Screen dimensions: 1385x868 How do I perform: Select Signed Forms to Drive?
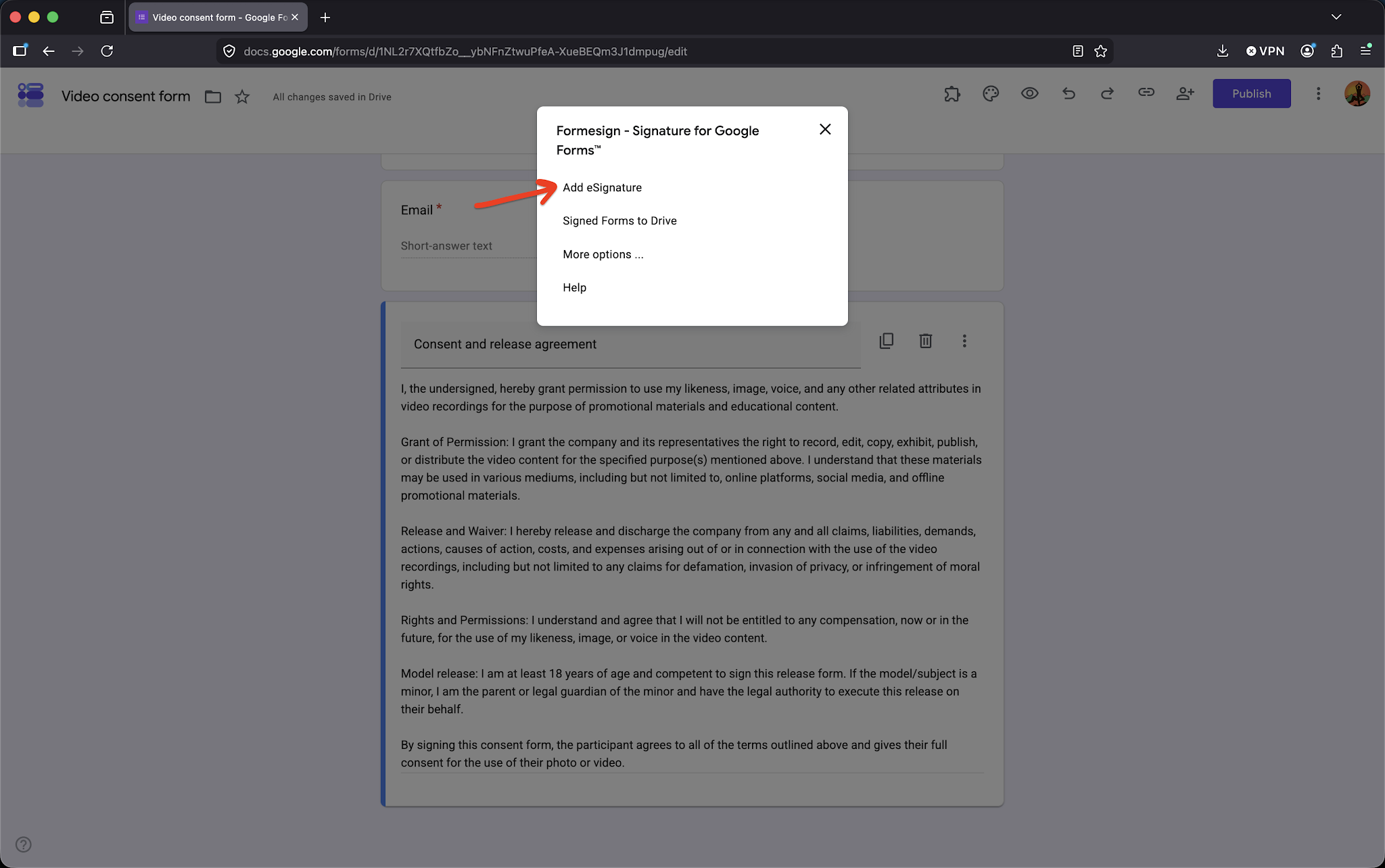(619, 221)
